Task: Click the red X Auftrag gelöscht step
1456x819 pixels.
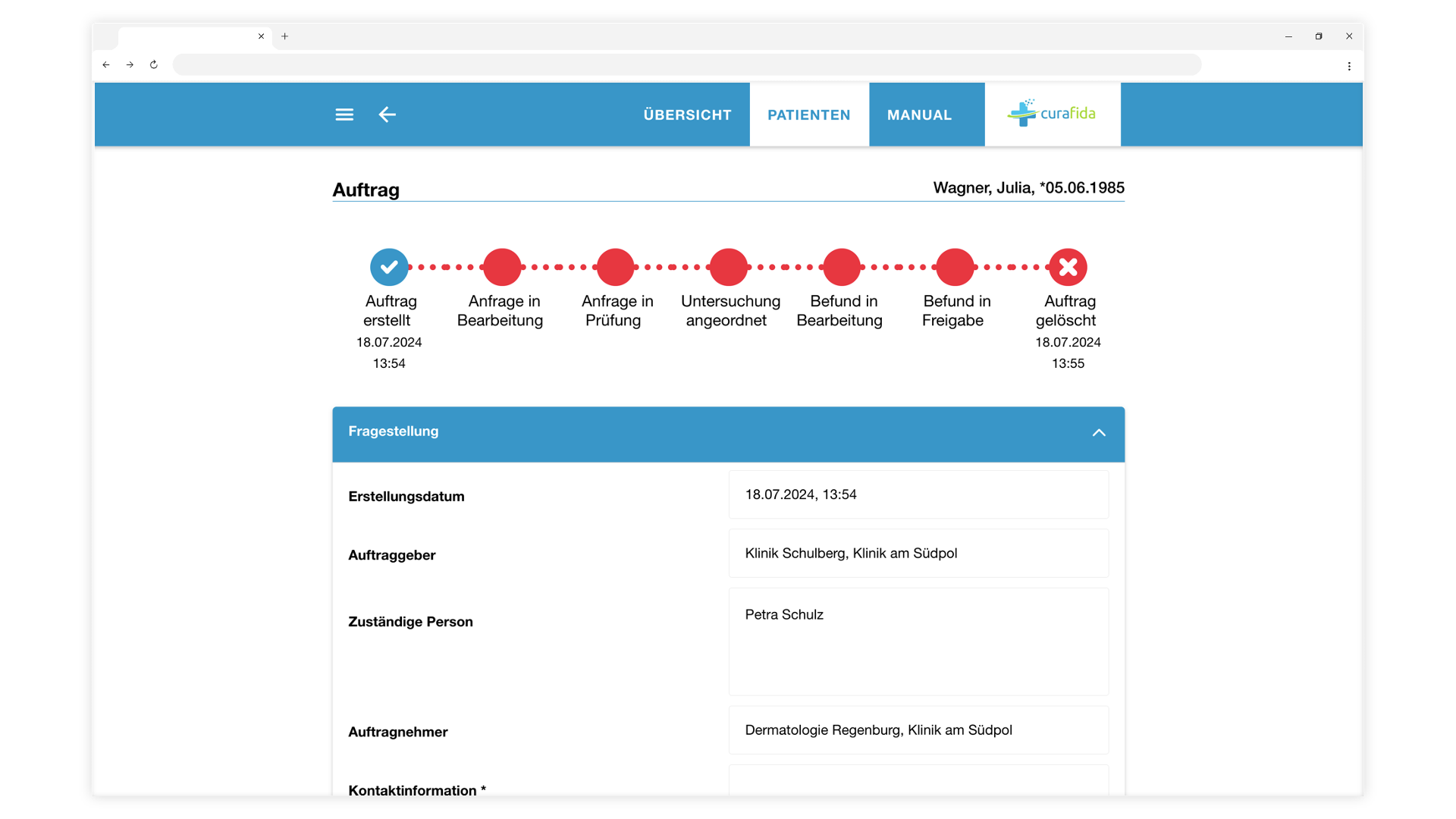Action: click(x=1068, y=267)
